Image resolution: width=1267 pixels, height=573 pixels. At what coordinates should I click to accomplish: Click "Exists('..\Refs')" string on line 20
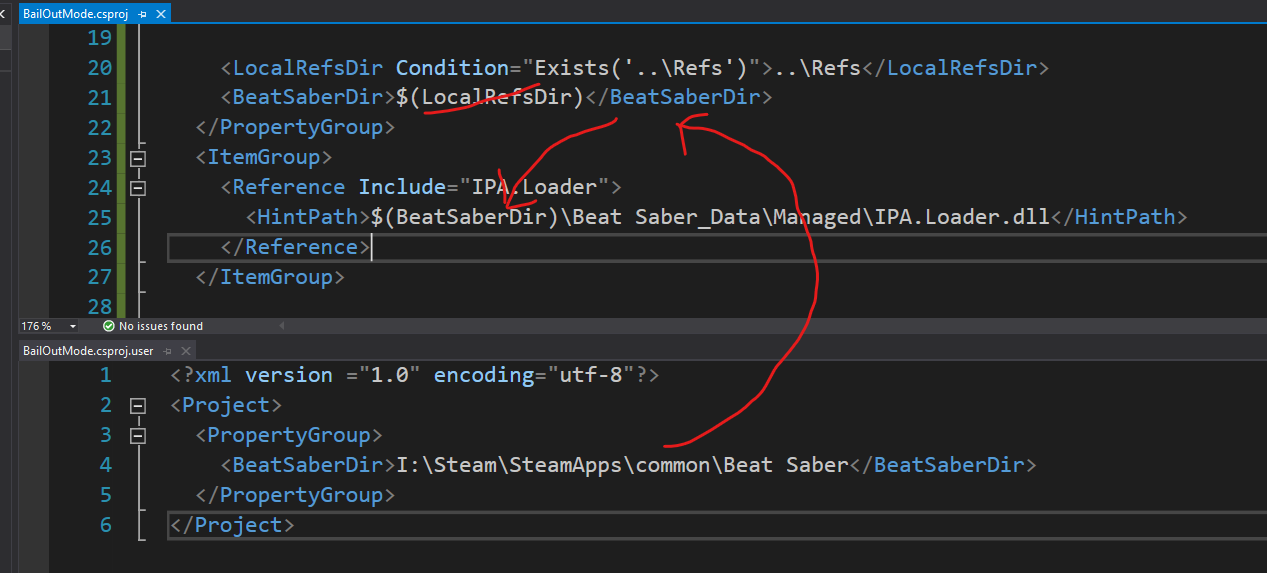(x=641, y=68)
